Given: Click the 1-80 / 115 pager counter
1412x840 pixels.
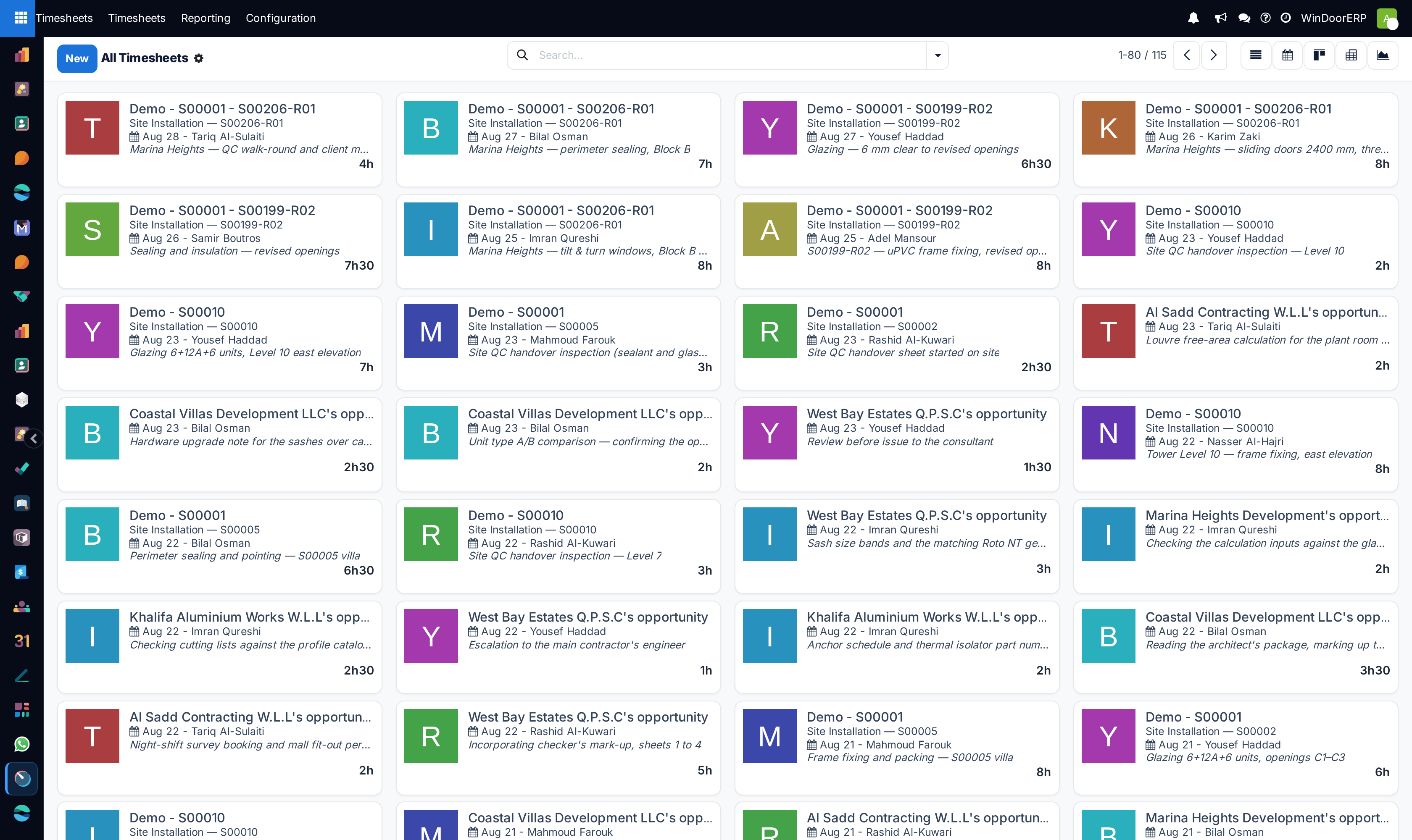Looking at the screenshot, I should pos(1142,55).
